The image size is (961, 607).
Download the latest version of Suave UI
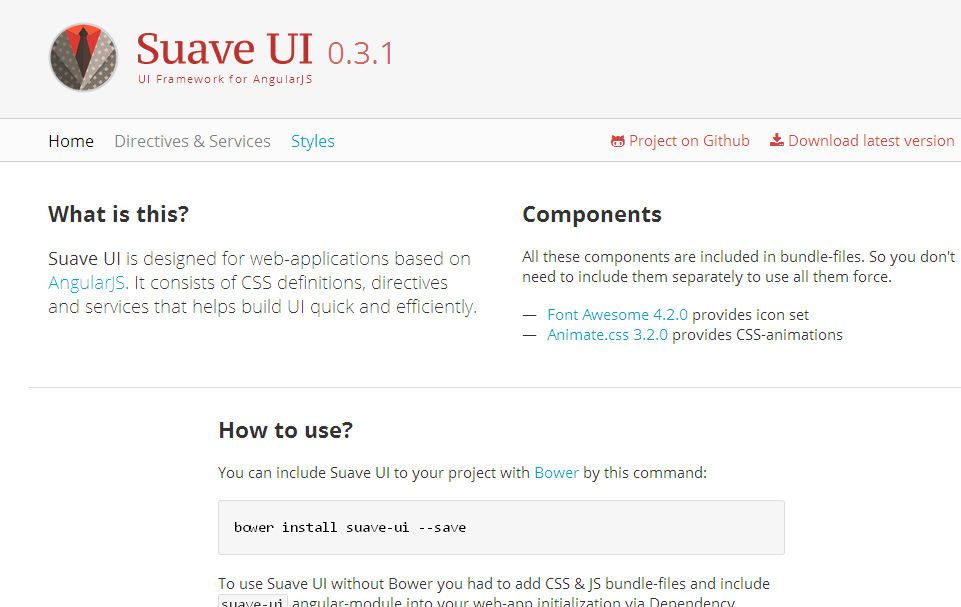tap(870, 140)
